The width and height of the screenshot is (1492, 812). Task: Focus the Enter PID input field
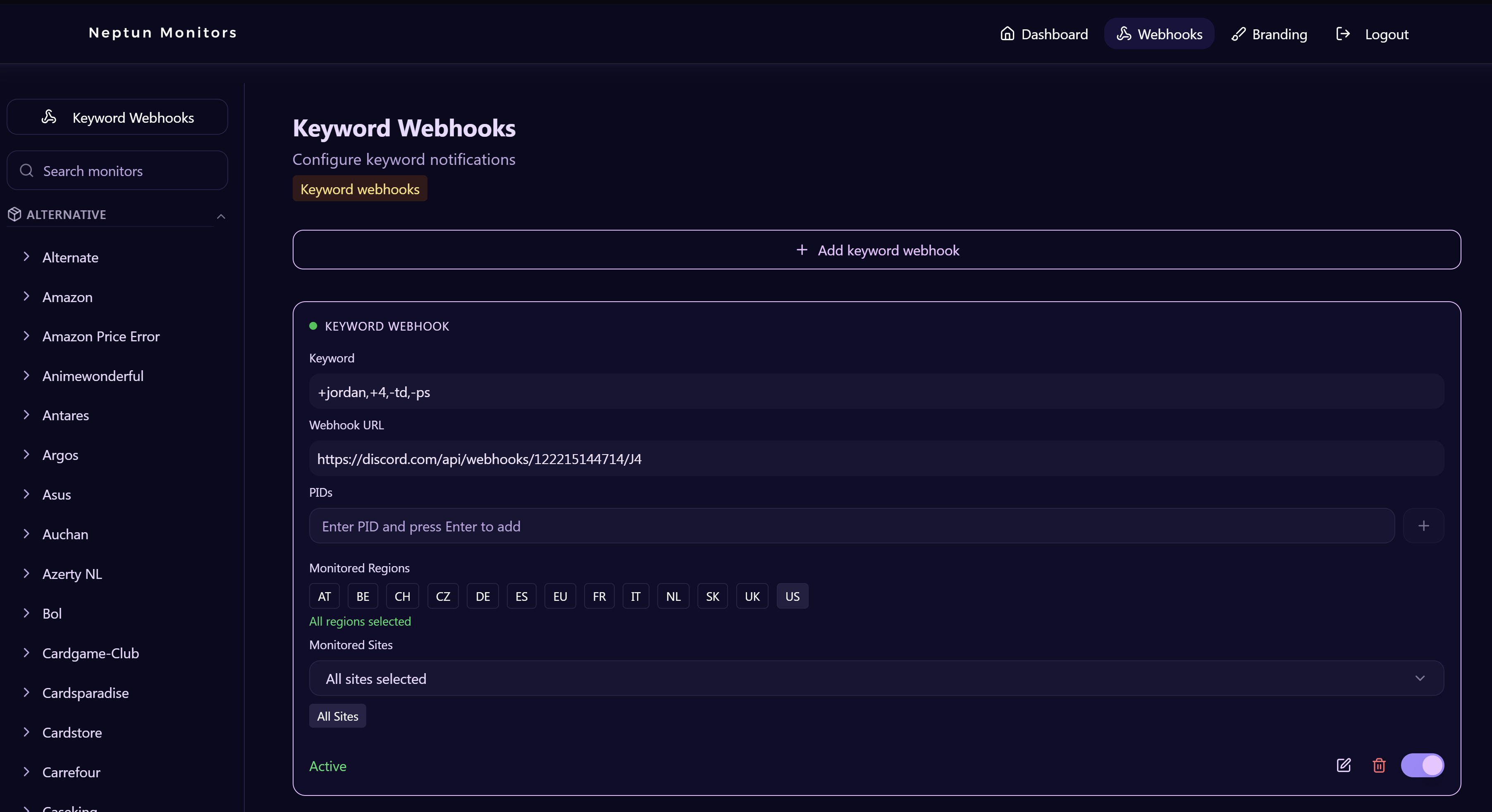click(x=851, y=526)
